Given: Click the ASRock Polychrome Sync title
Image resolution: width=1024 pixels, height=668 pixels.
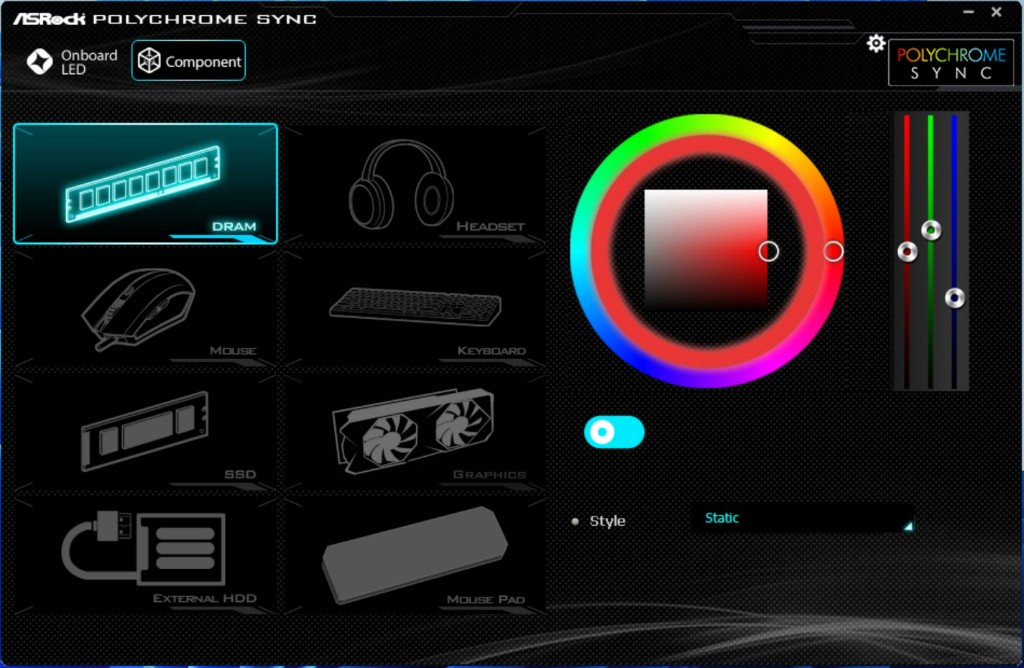Looking at the screenshot, I should pyautogui.click(x=165, y=18).
